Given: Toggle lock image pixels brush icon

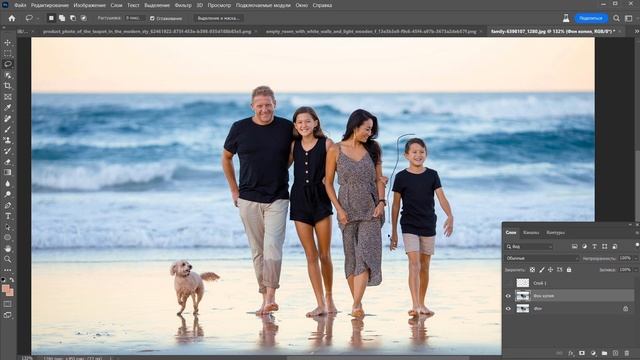Looking at the screenshot, I should coord(542,270).
